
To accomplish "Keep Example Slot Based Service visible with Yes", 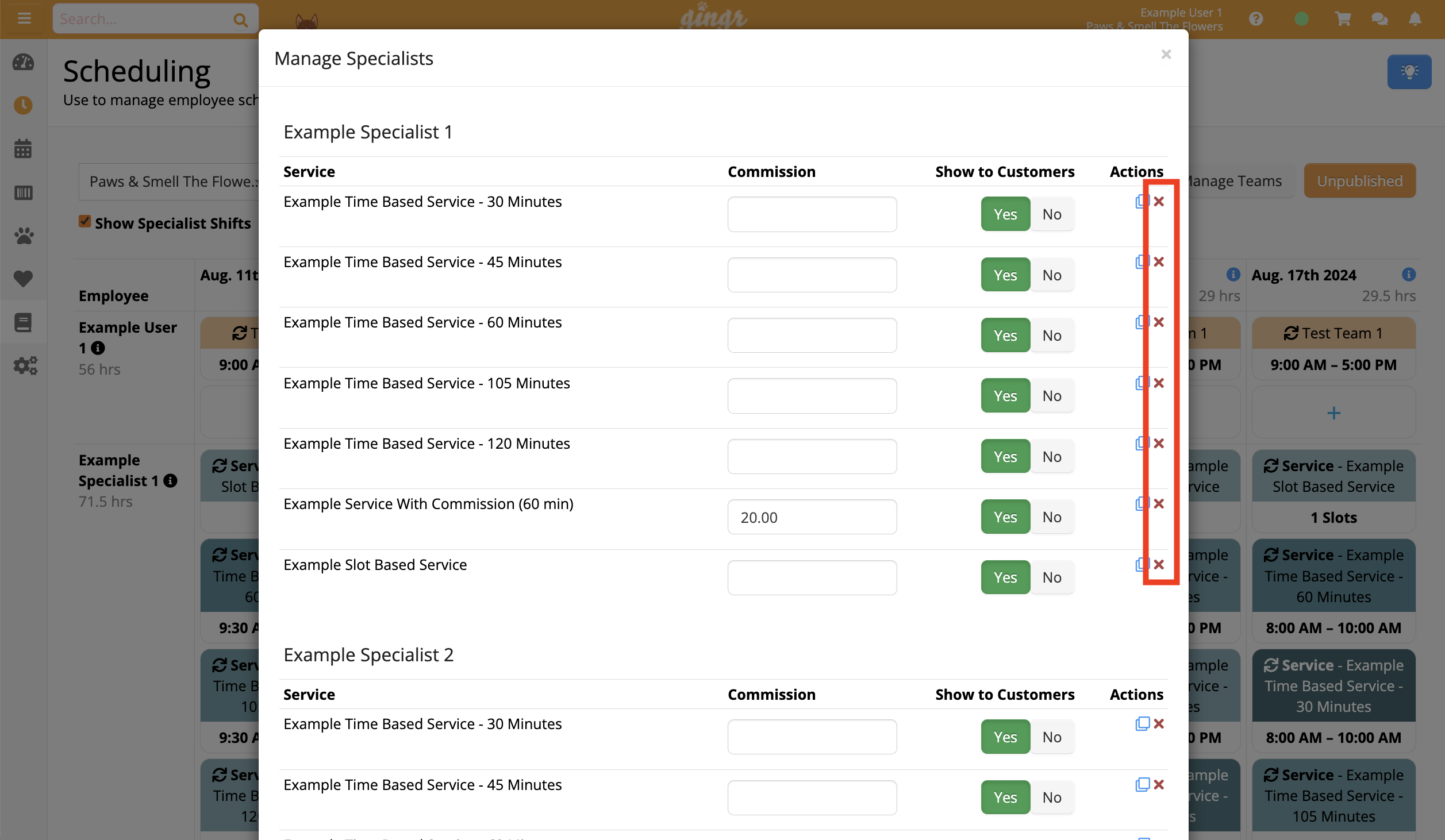I will tap(1005, 577).
